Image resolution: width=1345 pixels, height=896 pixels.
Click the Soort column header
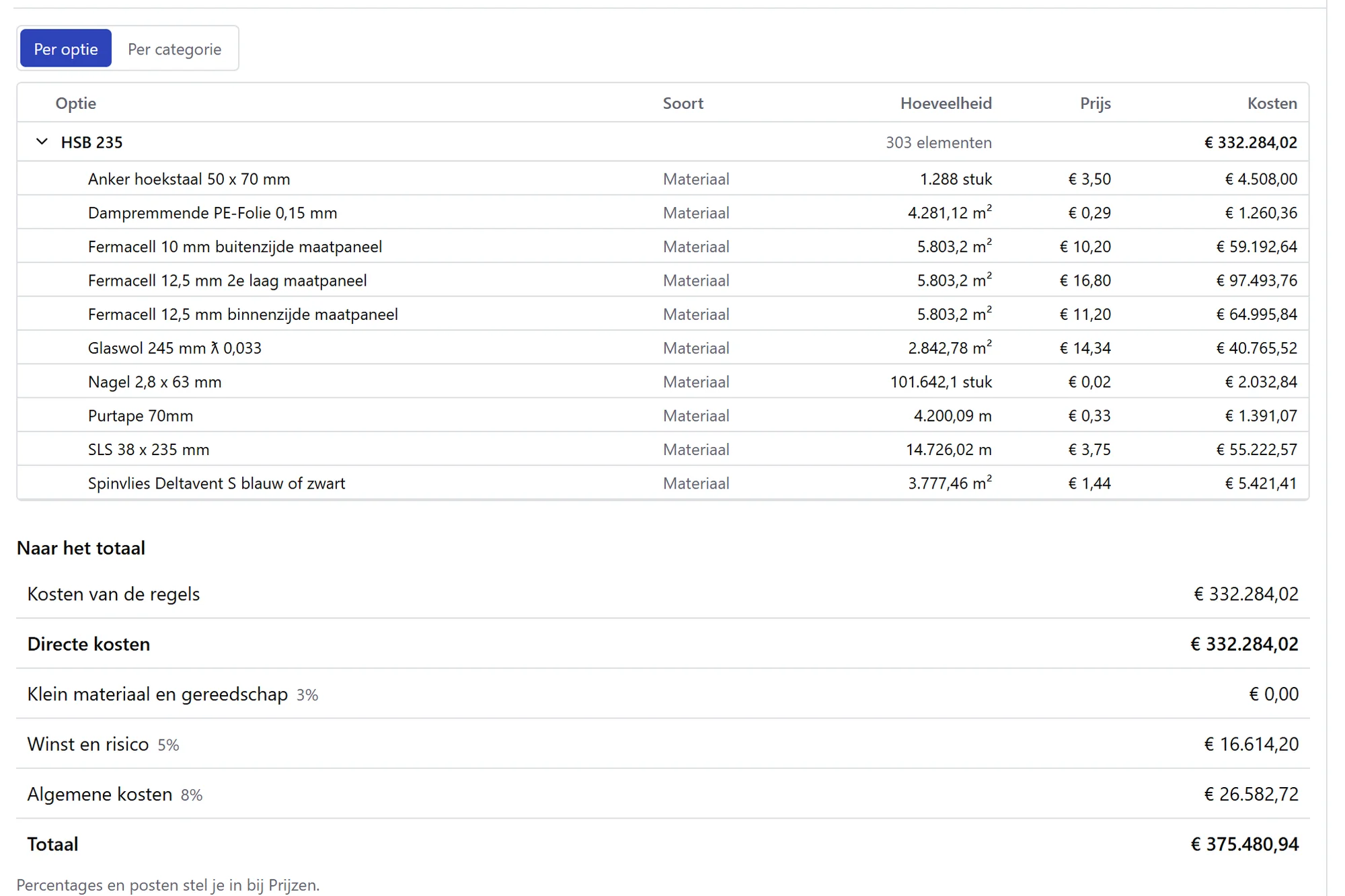click(x=683, y=103)
